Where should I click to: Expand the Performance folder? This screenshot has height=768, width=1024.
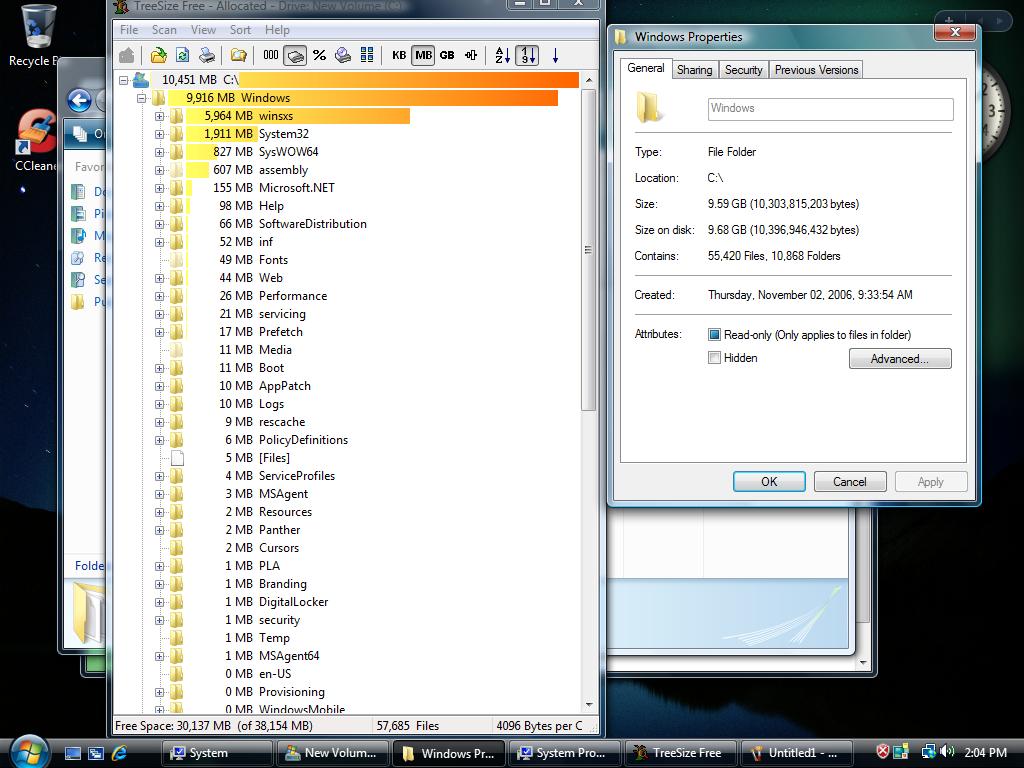tap(159, 296)
